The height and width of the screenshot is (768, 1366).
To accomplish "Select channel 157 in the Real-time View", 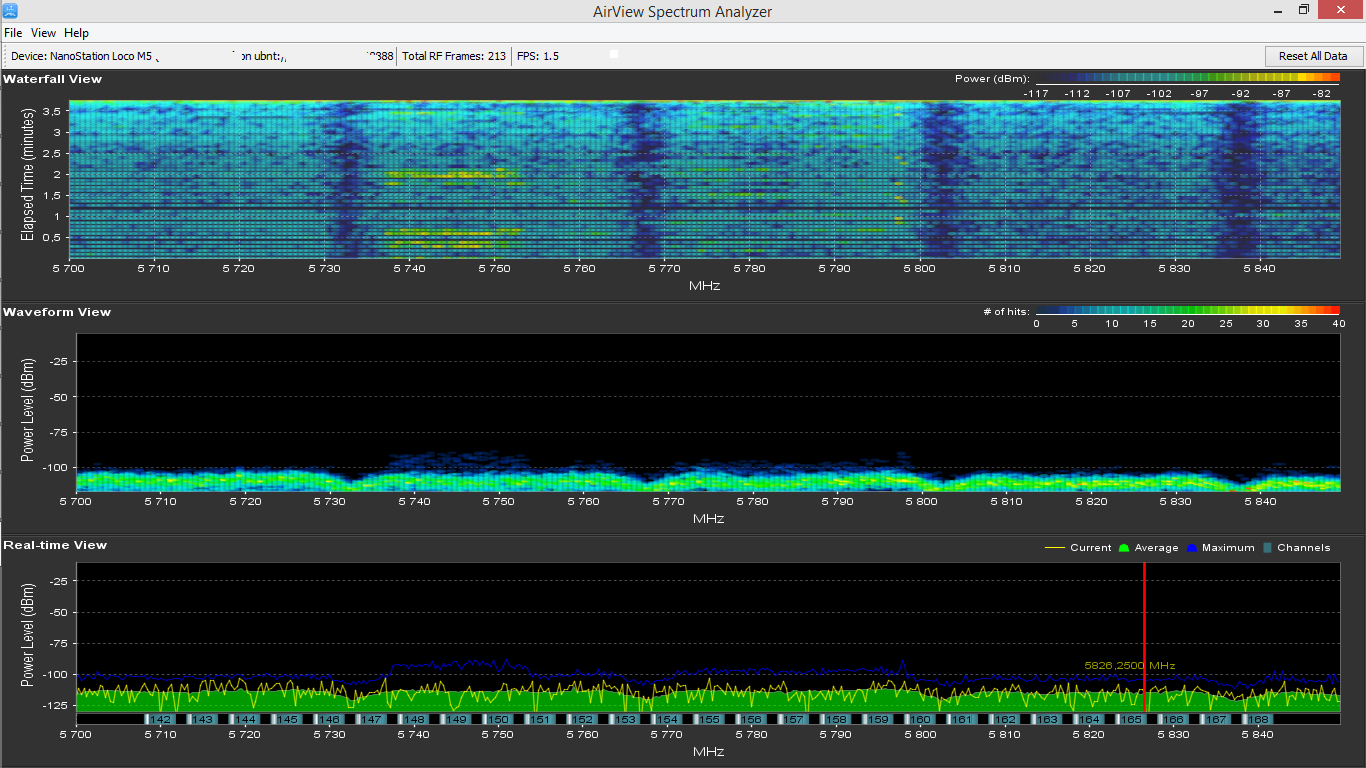I will pyautogui.click(x=794, y=719).
